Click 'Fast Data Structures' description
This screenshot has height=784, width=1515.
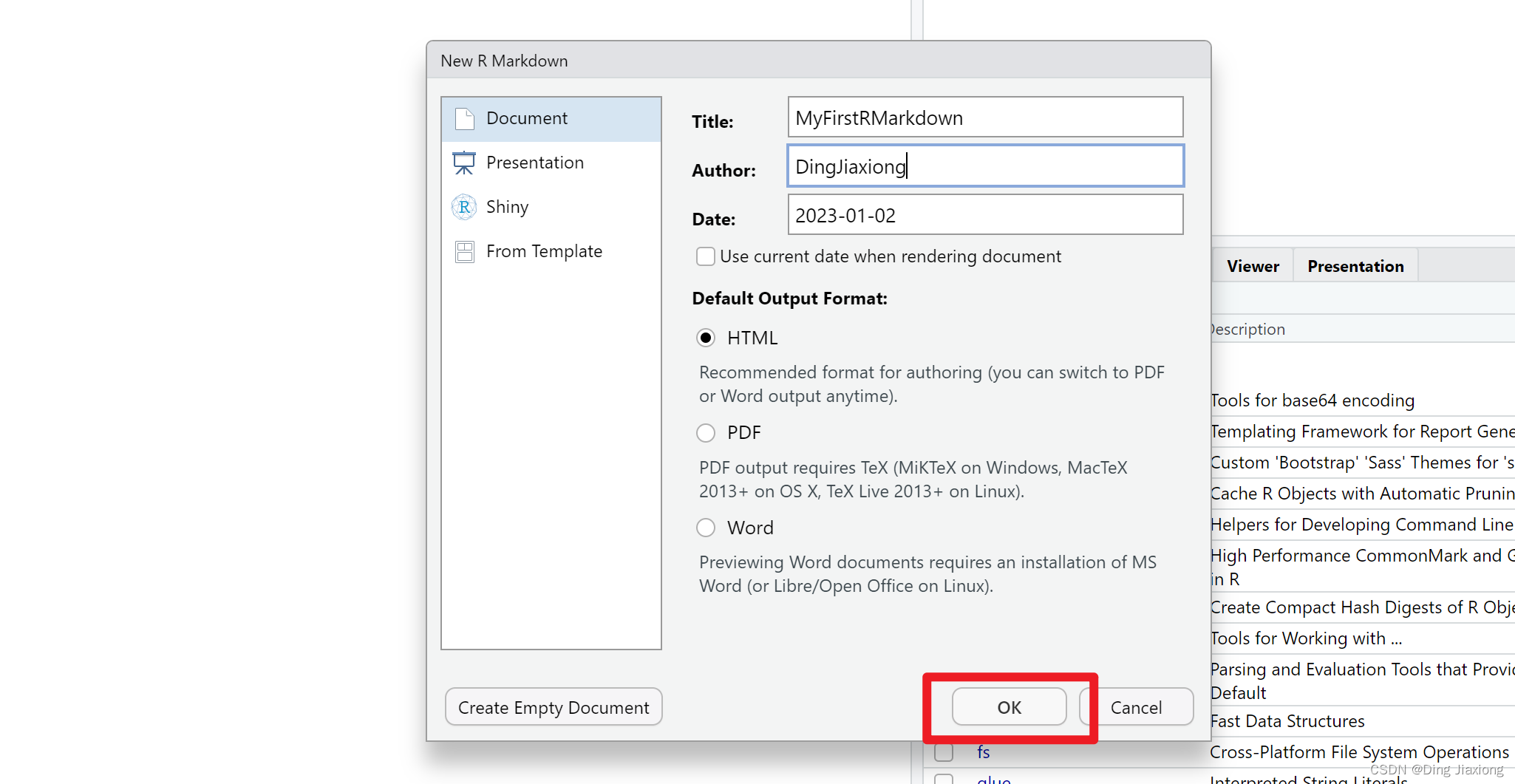pos(1287,721)
